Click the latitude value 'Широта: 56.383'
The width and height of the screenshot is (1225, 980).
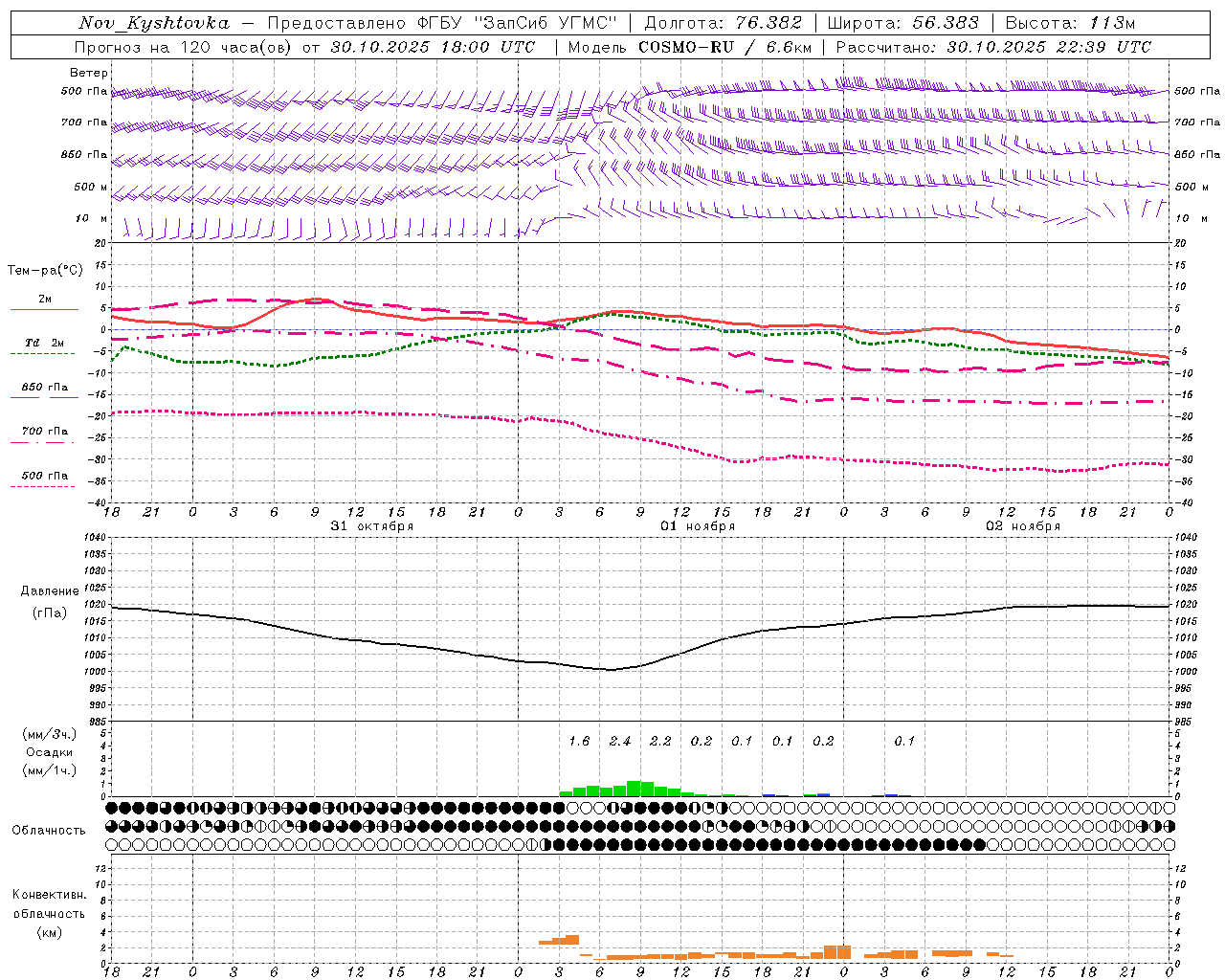902,23
